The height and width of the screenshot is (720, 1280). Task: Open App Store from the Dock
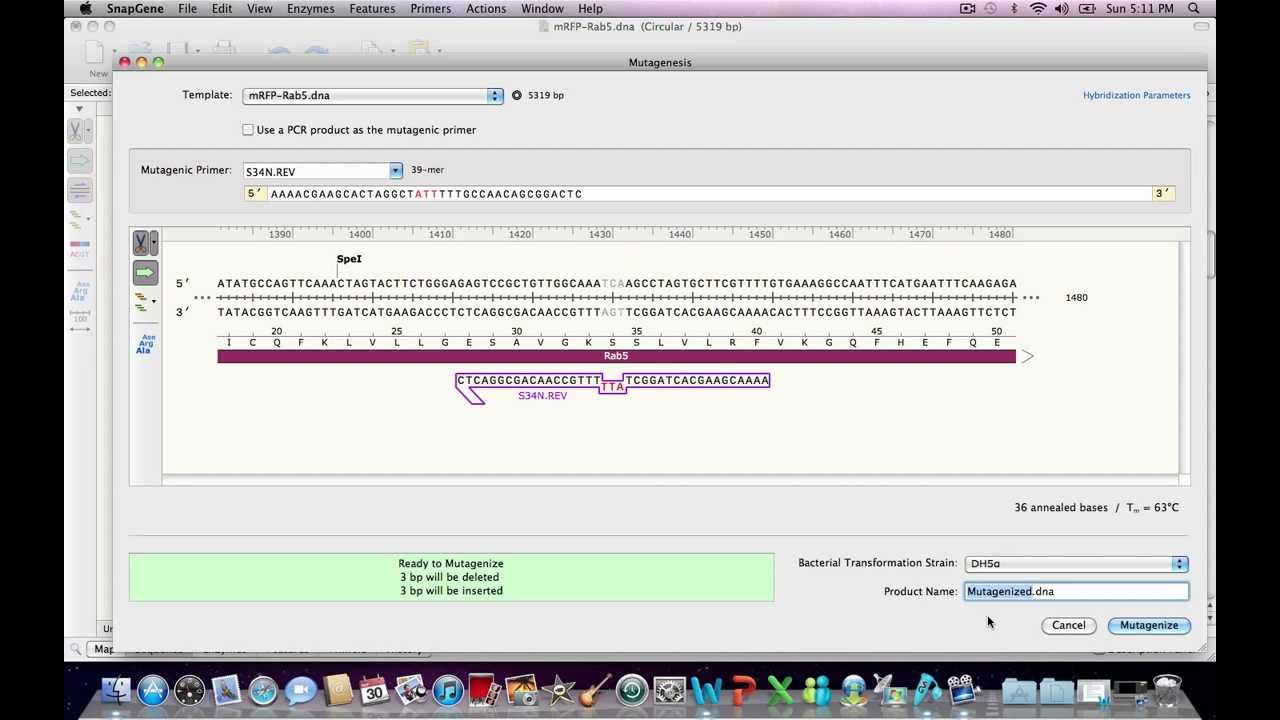[x=152, y=691]
